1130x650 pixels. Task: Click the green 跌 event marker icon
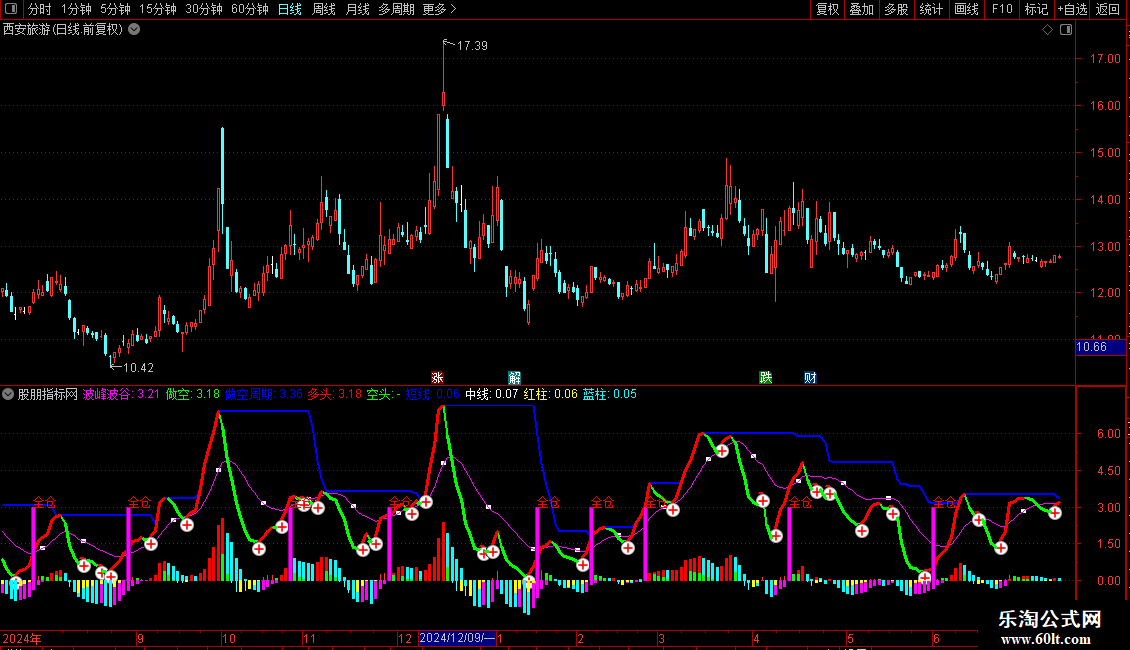[766, 378]
